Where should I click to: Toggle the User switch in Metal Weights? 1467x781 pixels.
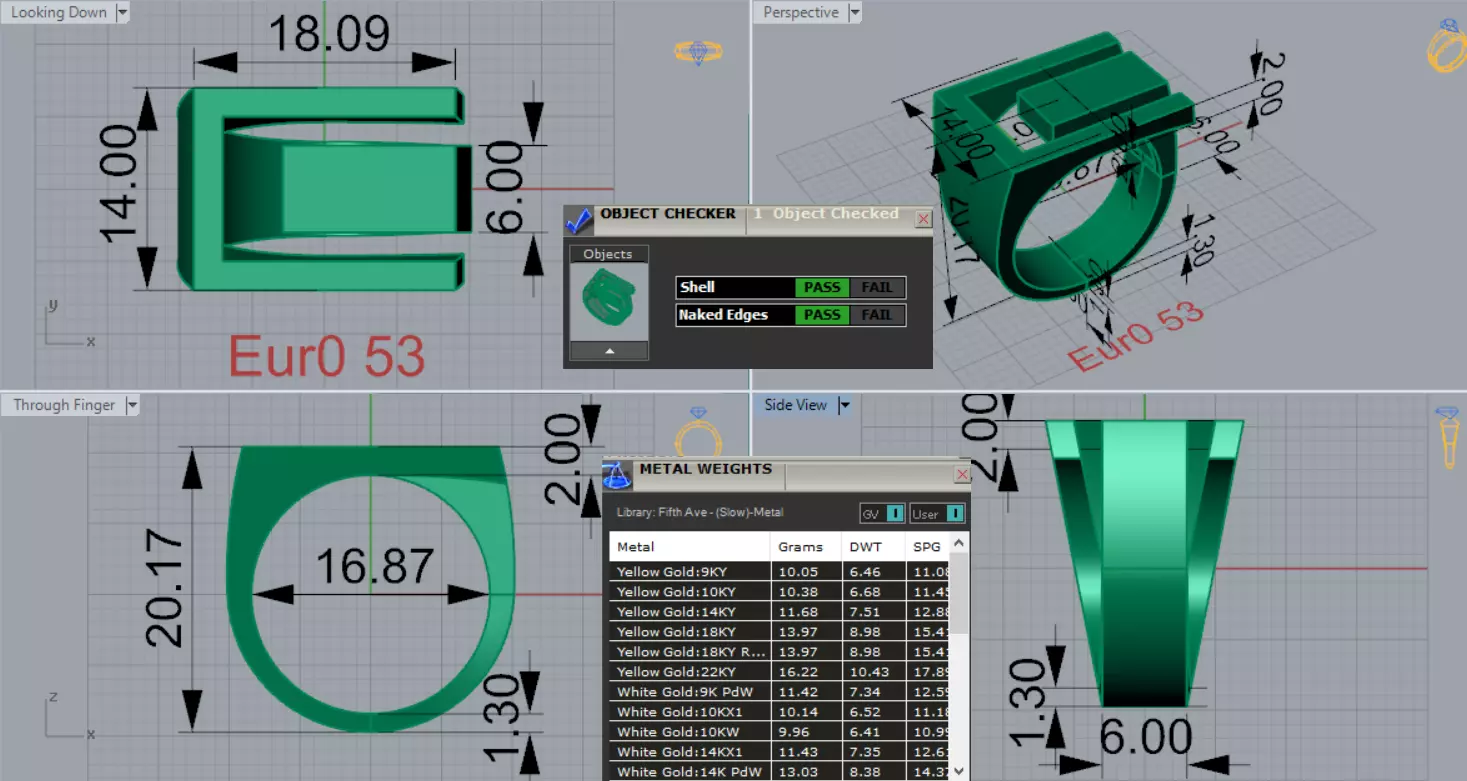(x=937, y=513)
